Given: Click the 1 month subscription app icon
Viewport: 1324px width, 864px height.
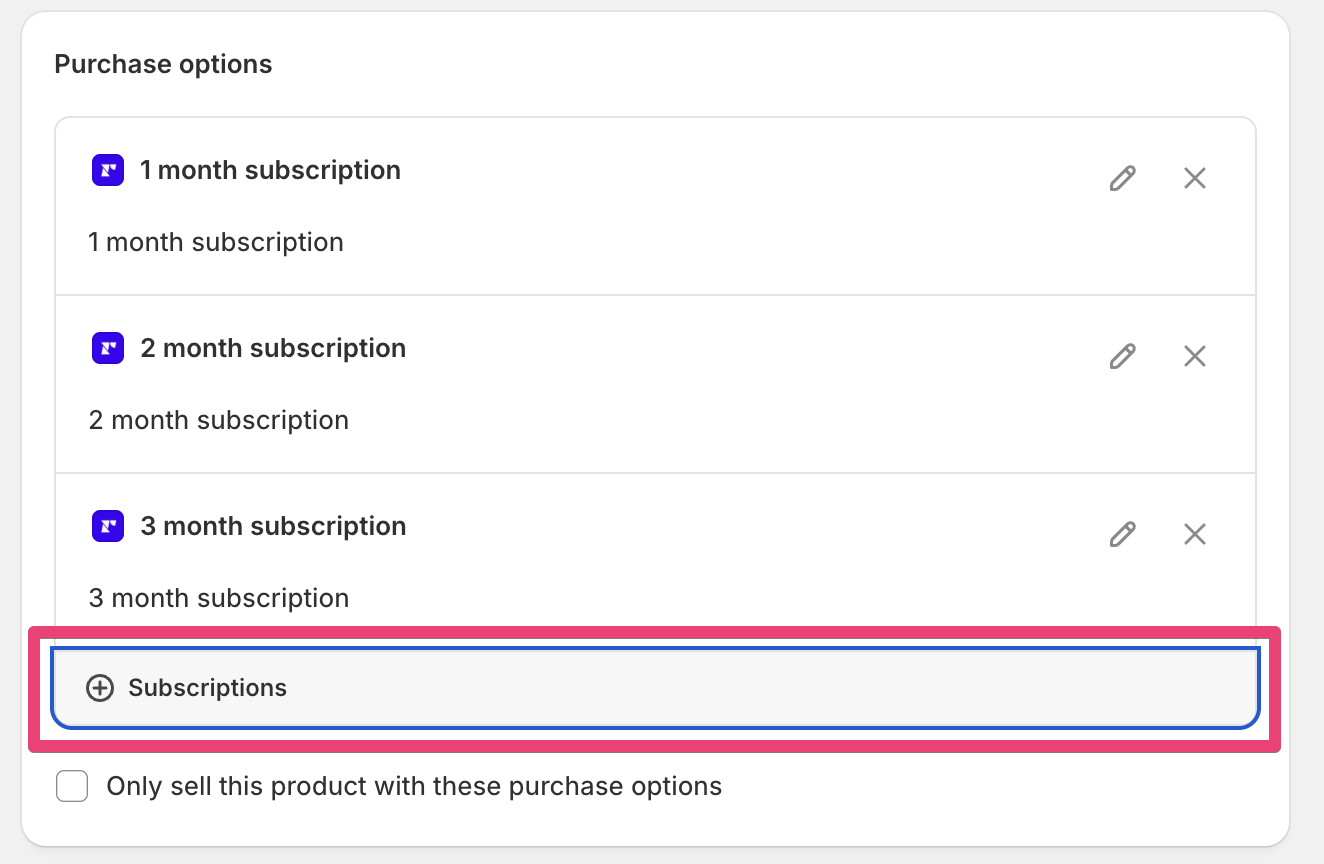Looking at the screenshot, I should (108, 170).
